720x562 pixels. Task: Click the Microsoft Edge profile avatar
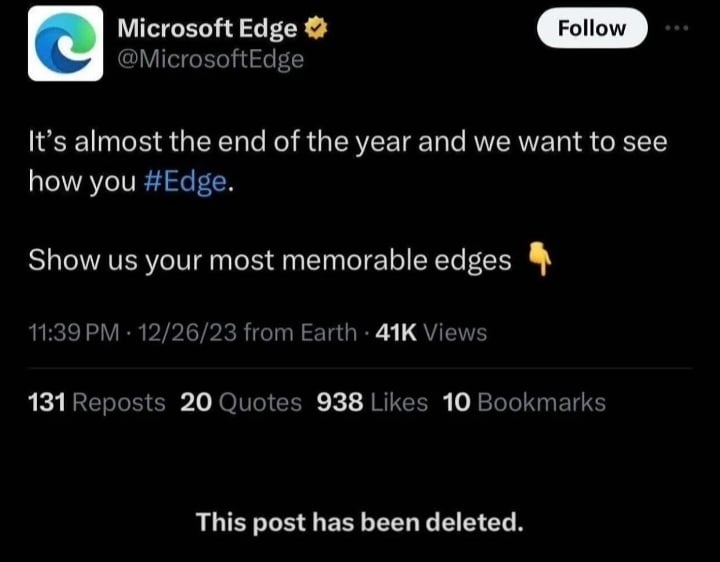(x=65, y=43)
